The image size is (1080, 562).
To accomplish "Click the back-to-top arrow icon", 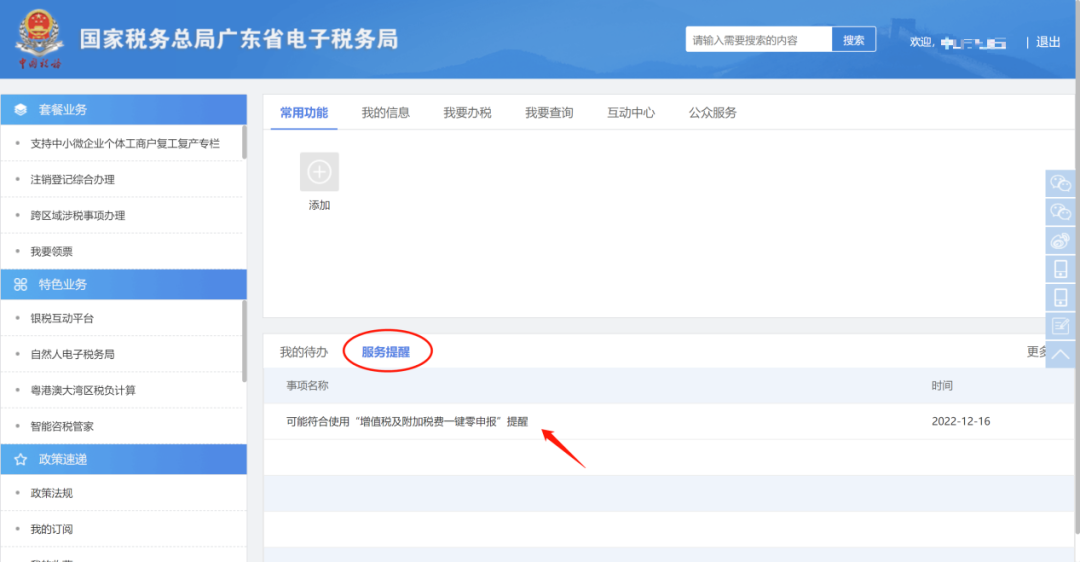I will coord(1060,354).
